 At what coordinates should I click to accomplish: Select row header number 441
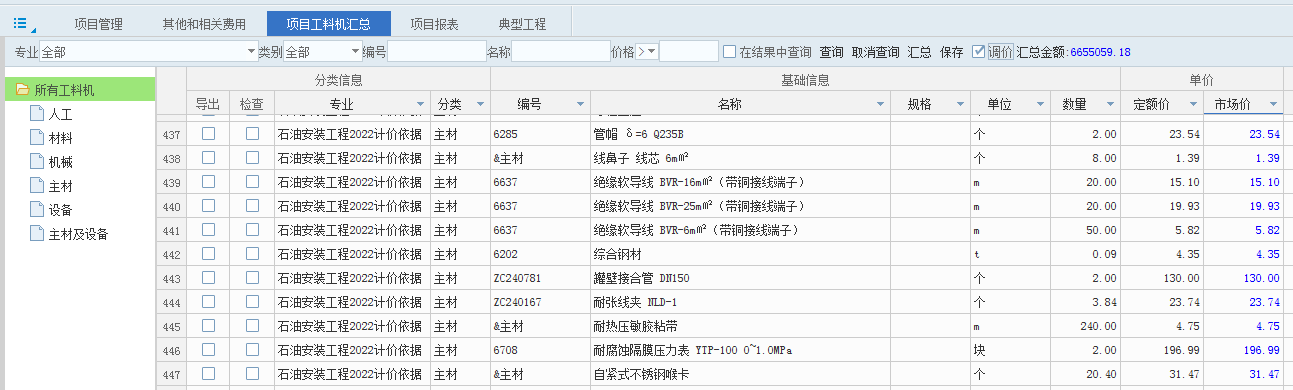click(x=171, y=230)
